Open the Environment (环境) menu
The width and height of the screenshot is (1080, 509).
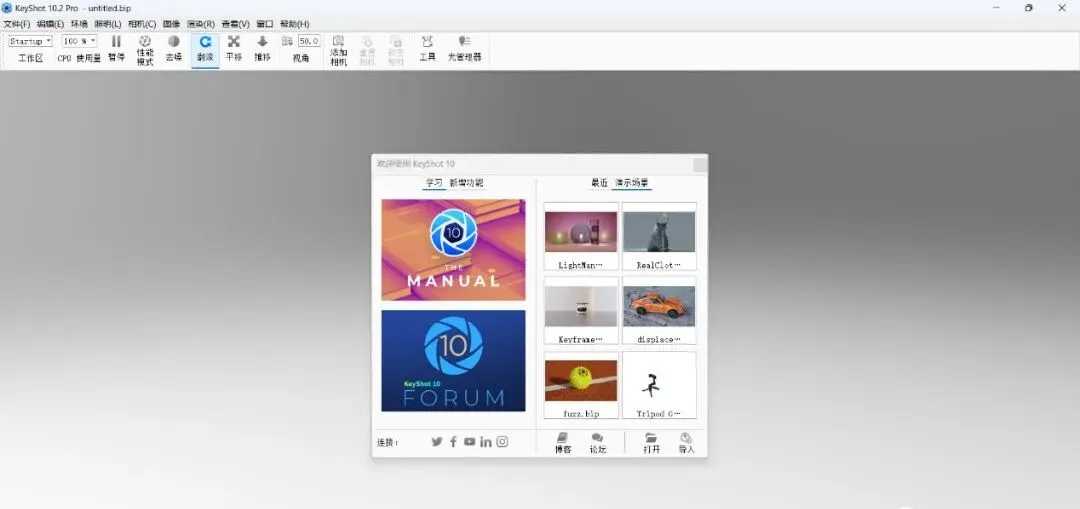click(x=79, y=23)
